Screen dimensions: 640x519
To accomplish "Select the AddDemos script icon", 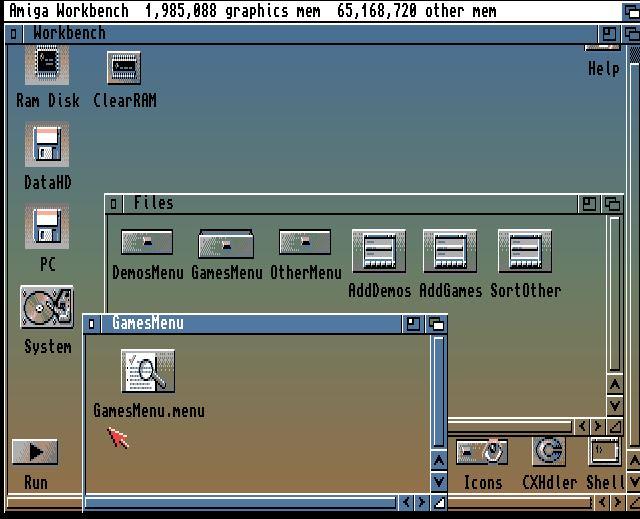I will (x=379, y=251).
